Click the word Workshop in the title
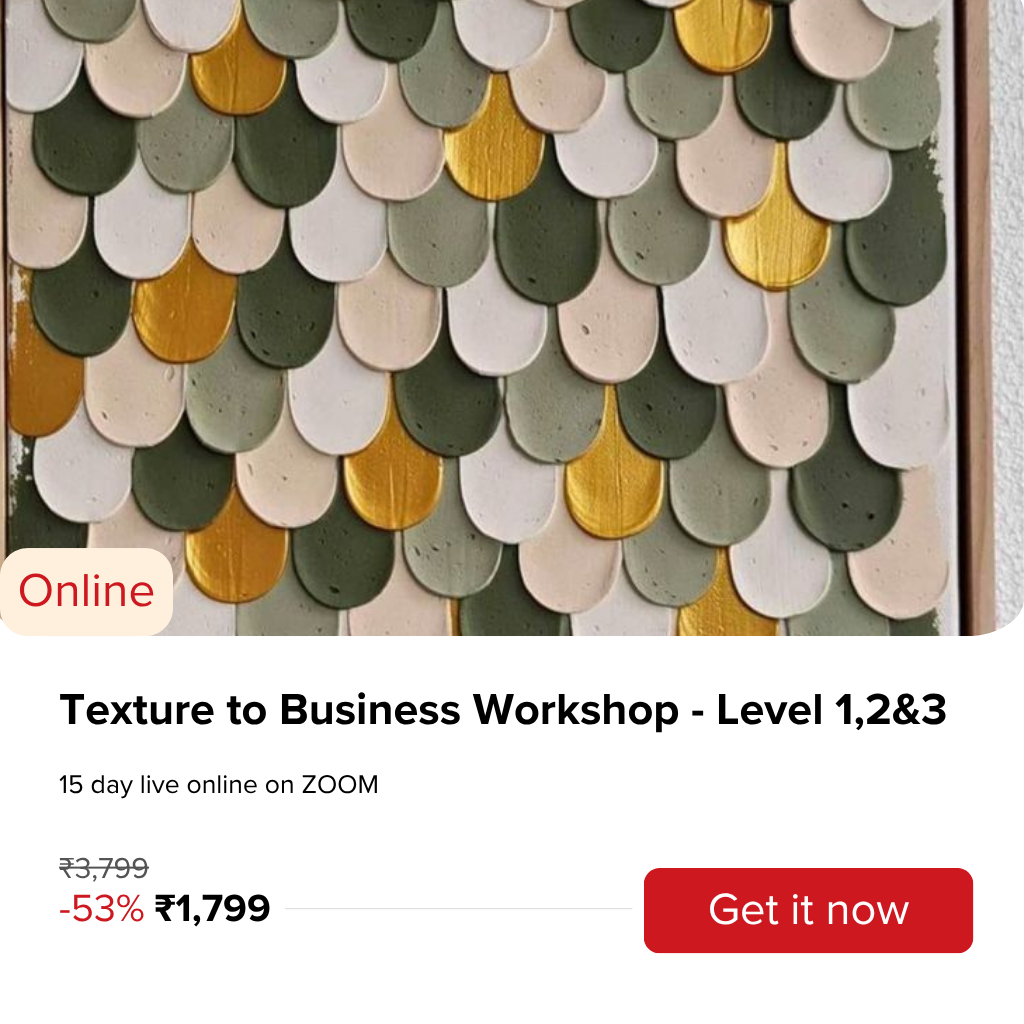Viewport: 1024px width, 1024px height. click(x=576, y=710)
